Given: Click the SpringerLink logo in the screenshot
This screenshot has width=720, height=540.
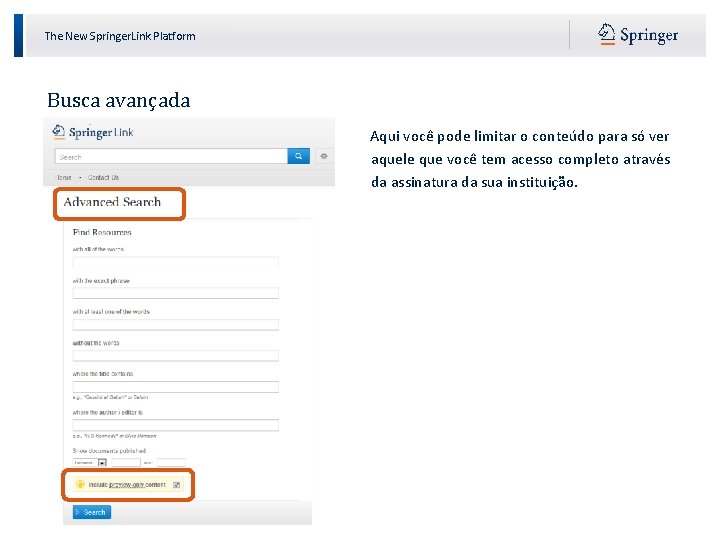Looking at the screenshot, I should 92,132.
